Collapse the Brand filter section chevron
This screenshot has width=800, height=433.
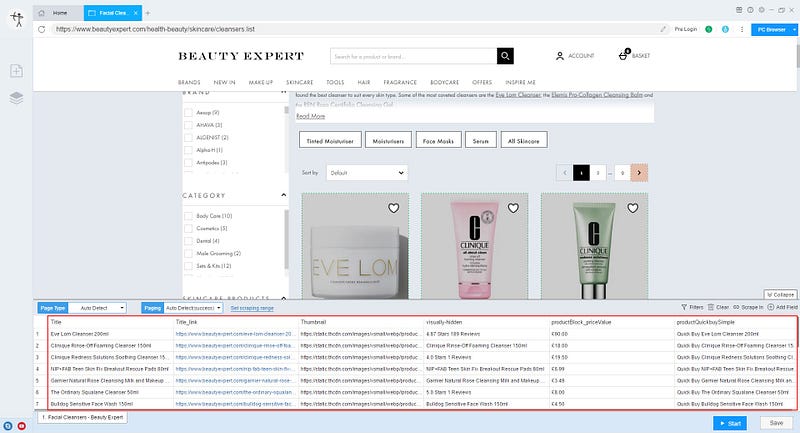click(284, 92)
